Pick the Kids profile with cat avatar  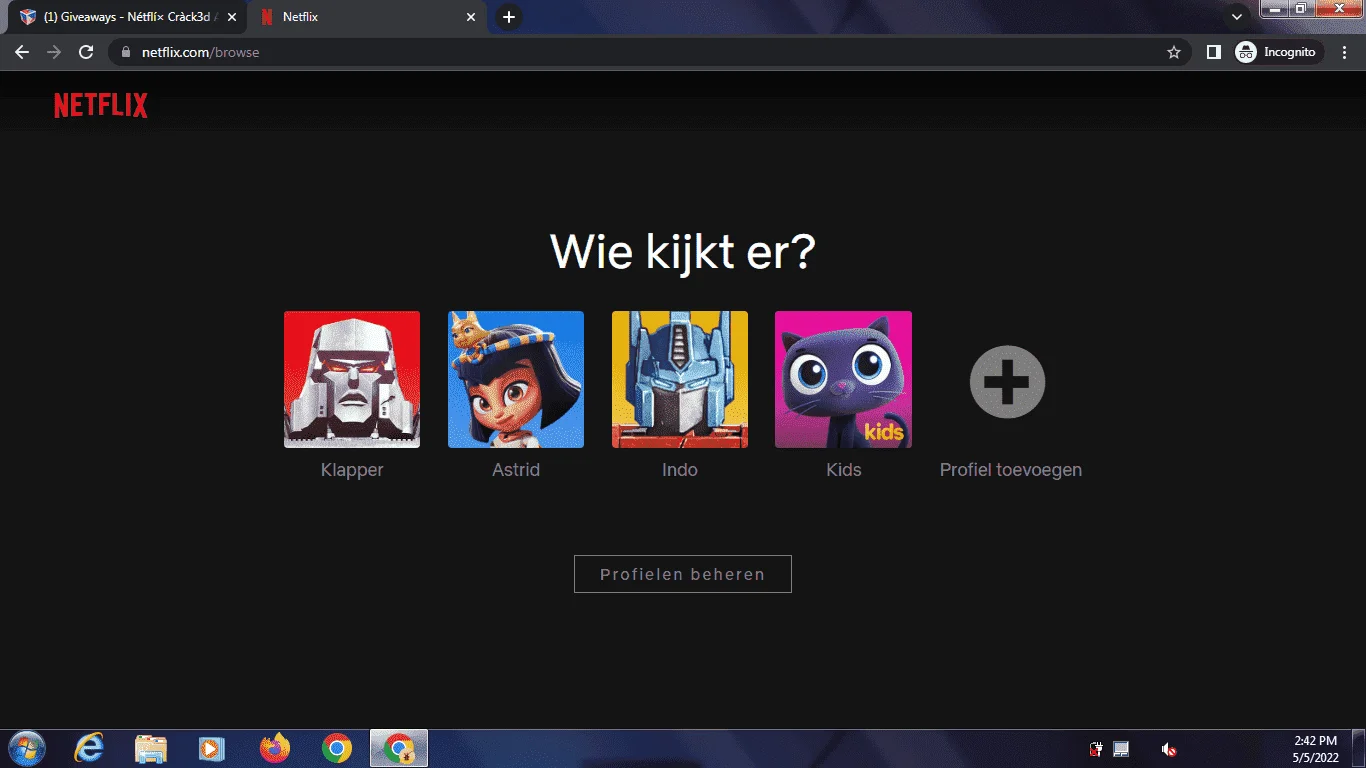[843, 379]
